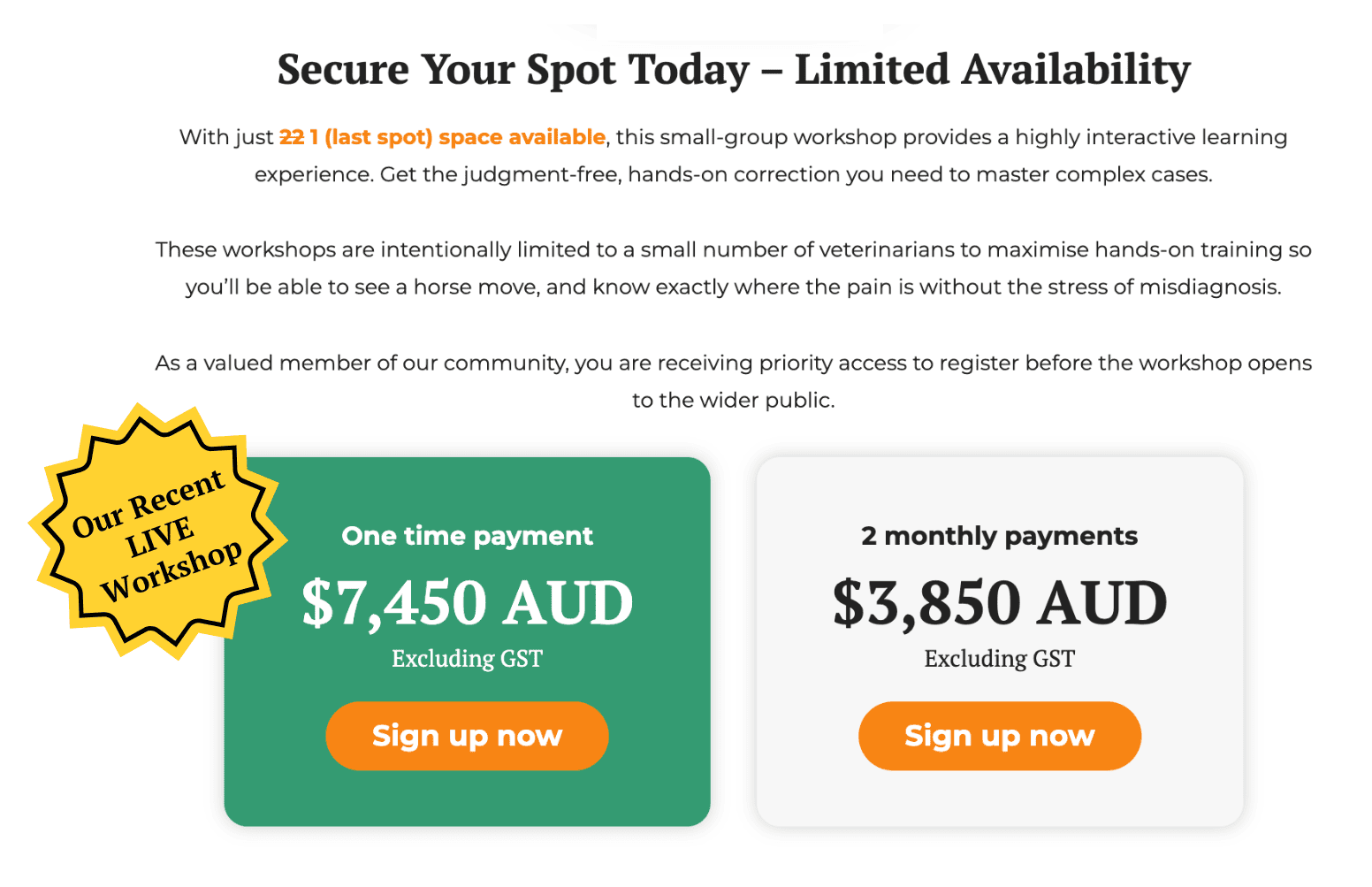Click Excluding GST on the green card
1372x887 pixels.
pyautogui.click(x=467, y=659)
